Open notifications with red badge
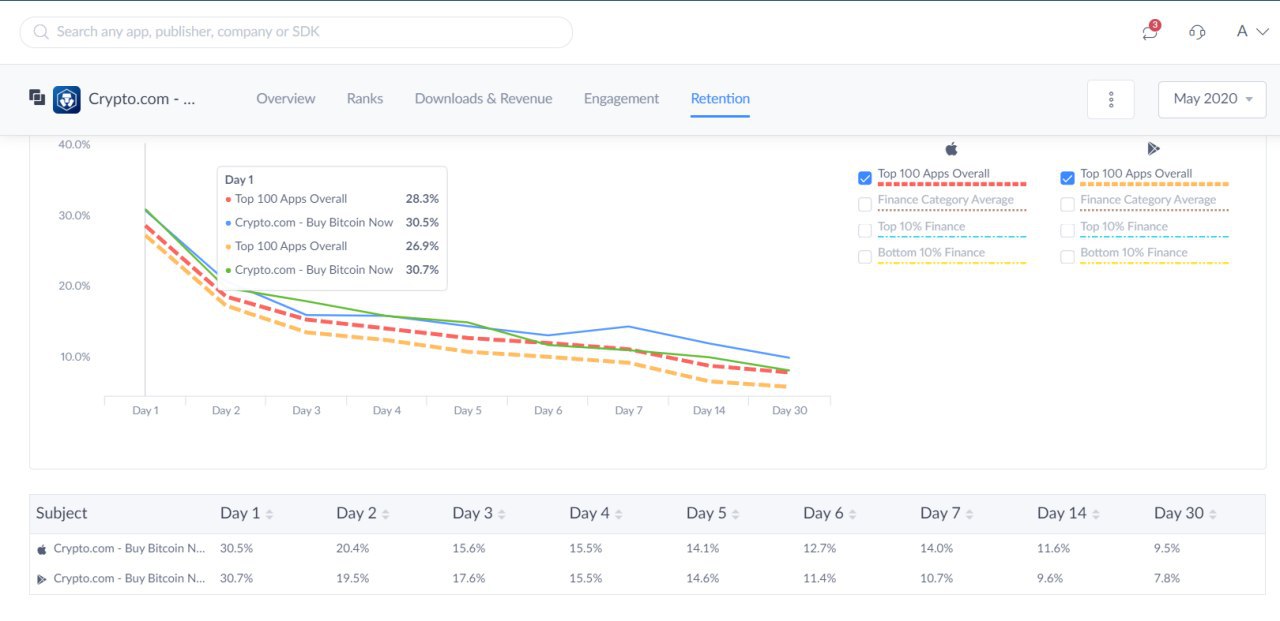 [1151, 31]
